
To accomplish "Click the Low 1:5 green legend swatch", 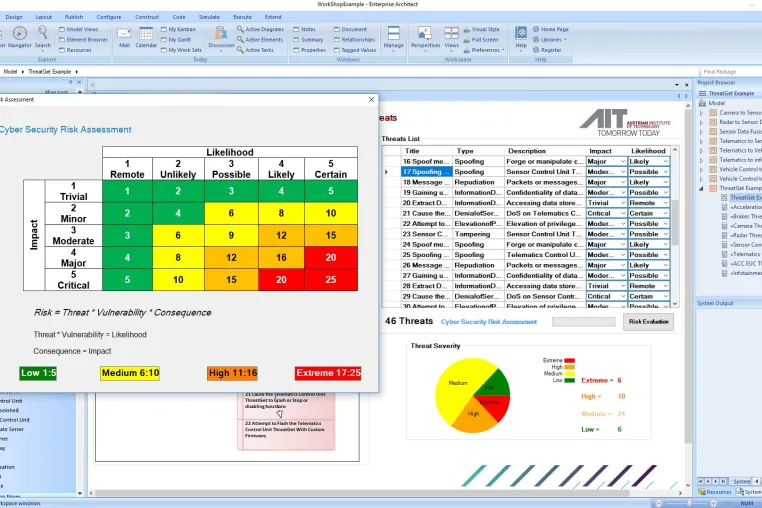I will [38, 373].
